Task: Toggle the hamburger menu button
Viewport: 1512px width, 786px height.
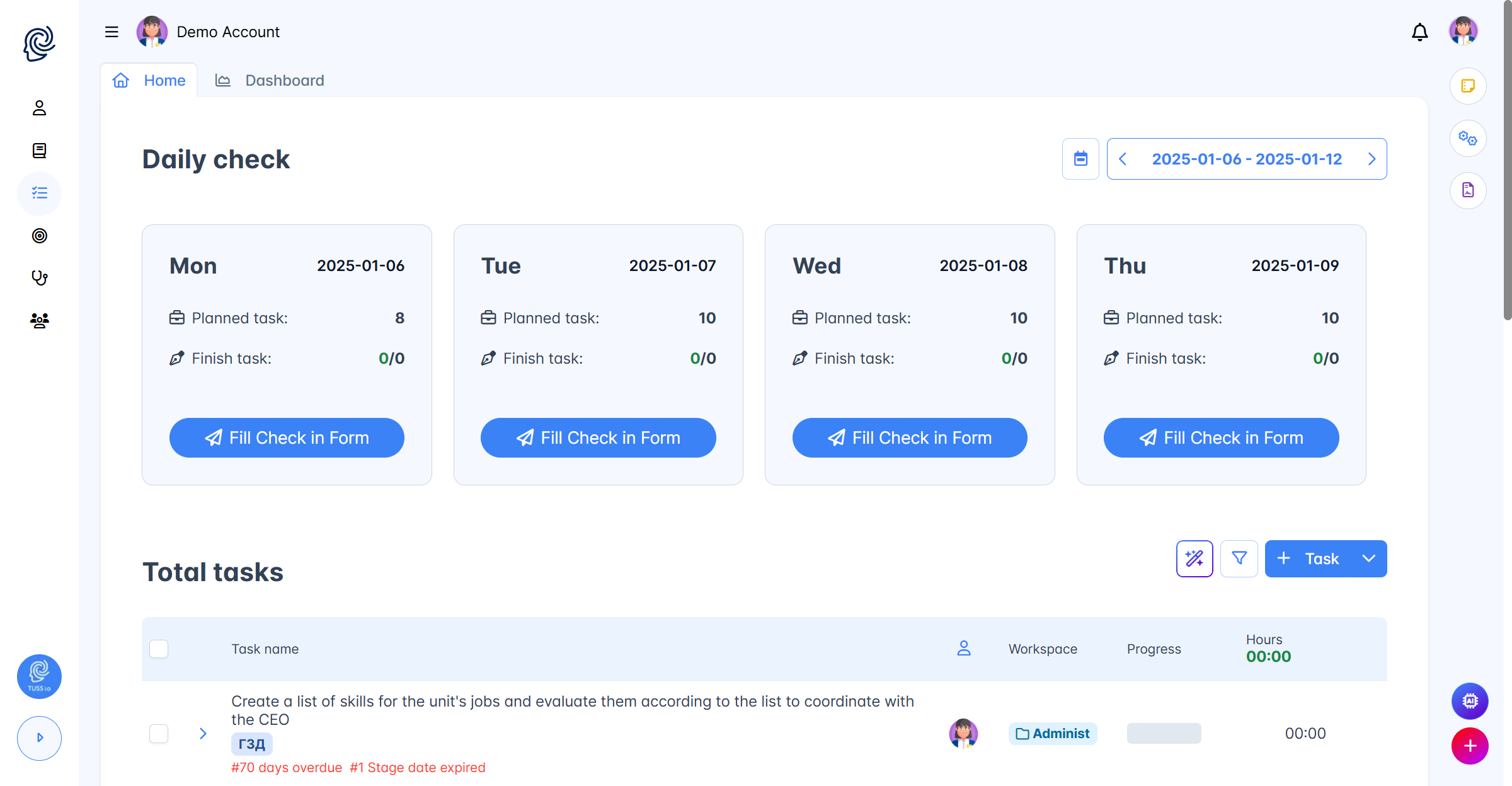Action: (x=112, y=32)
